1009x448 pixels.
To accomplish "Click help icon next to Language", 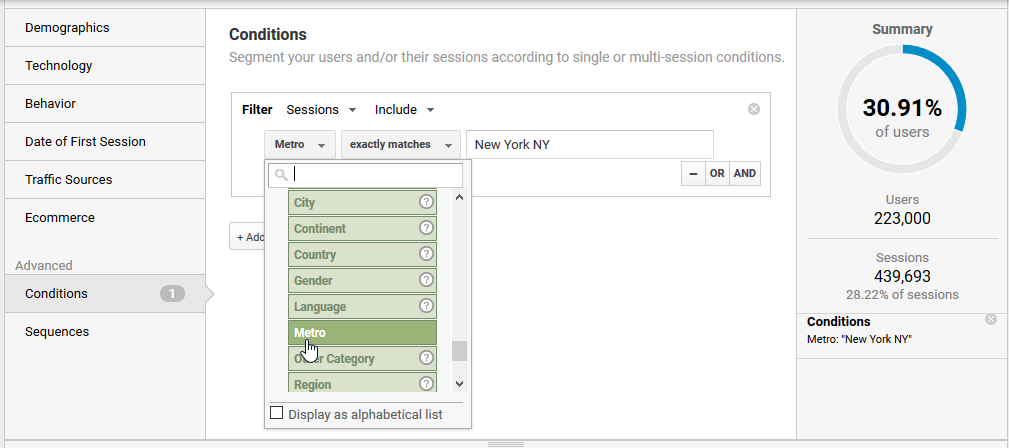I will pyautogui.click(x=426, y=306).
